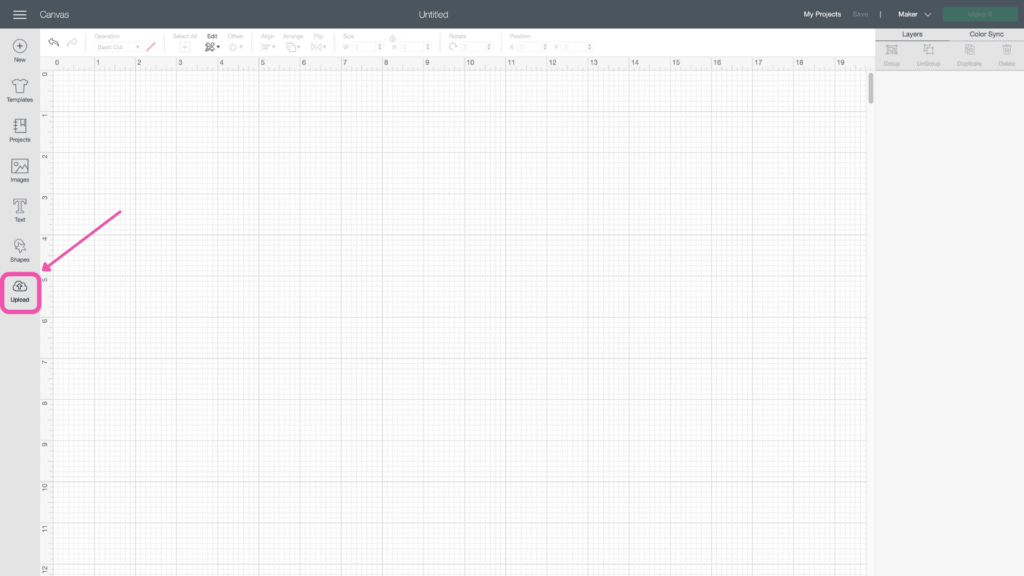
Task: Click the Save link
Action: pos(860,14)
